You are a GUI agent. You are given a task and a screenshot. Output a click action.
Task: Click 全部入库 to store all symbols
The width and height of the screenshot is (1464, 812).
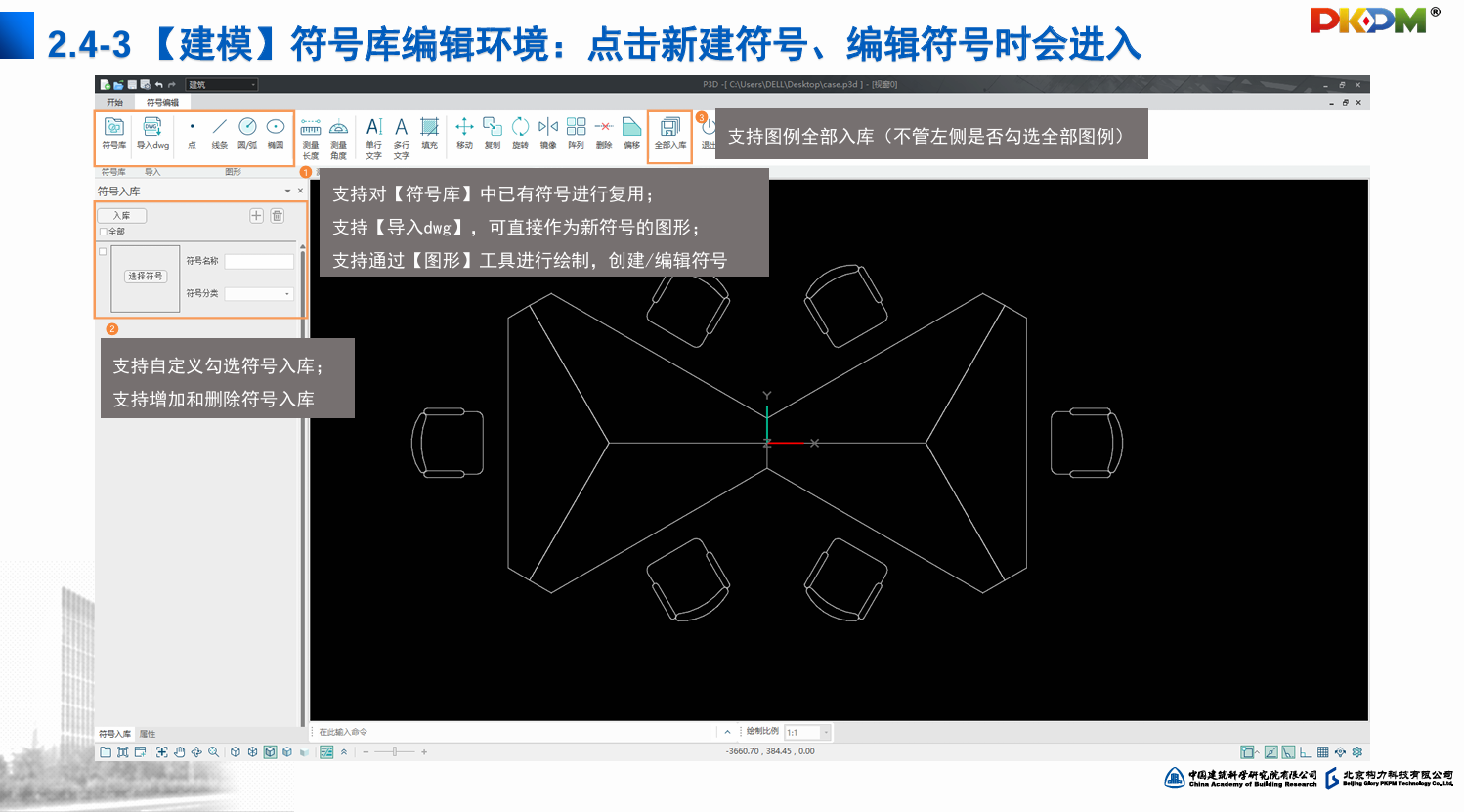(670, 133)
